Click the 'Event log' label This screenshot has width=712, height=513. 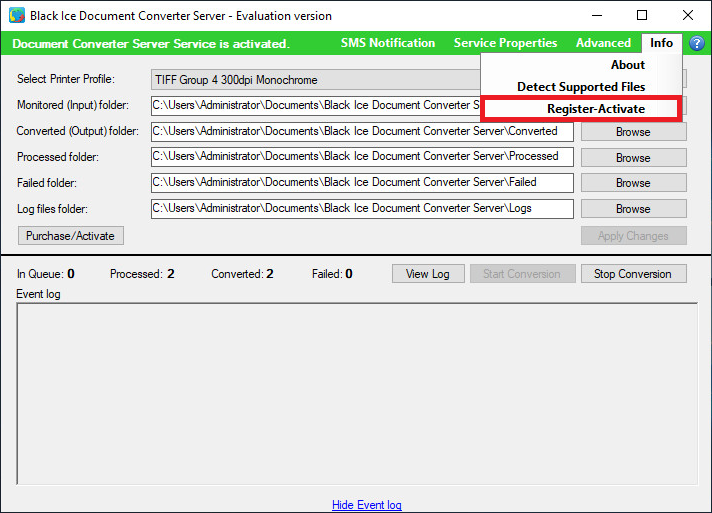tap(38, 294)
